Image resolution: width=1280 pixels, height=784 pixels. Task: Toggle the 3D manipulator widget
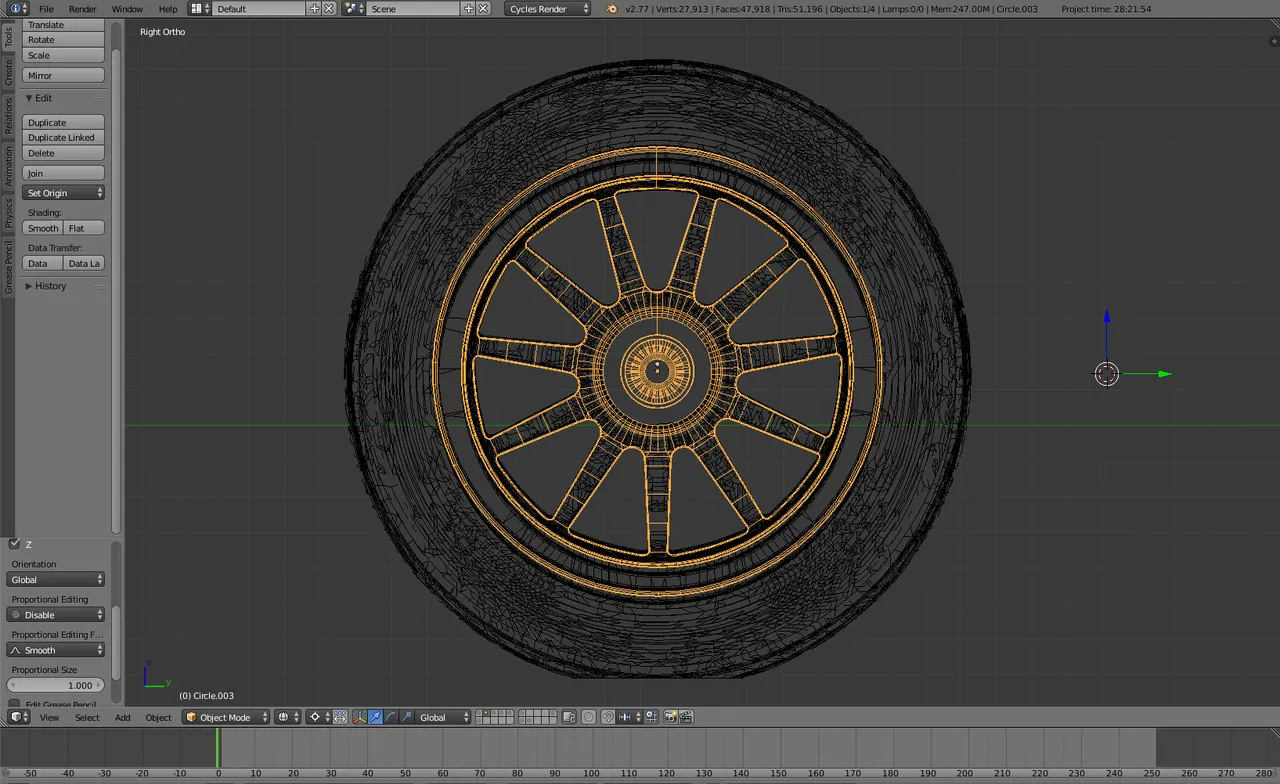tap(359, 717)
